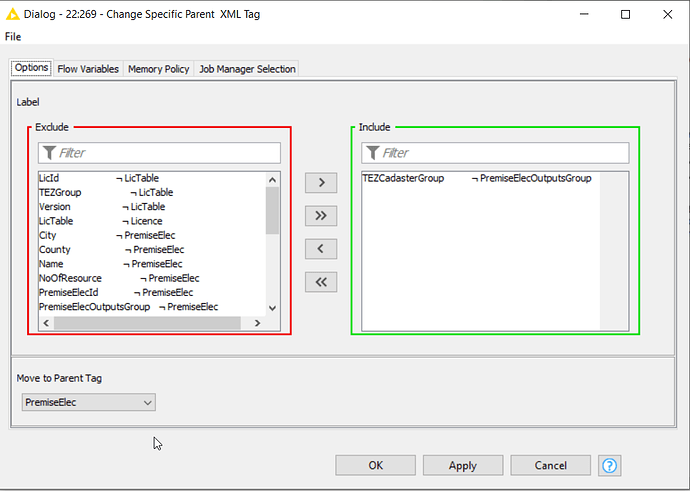This screenshot has width=690, height=491.
Task: Click the add all double-arrow button
Action: click(320, 216)
